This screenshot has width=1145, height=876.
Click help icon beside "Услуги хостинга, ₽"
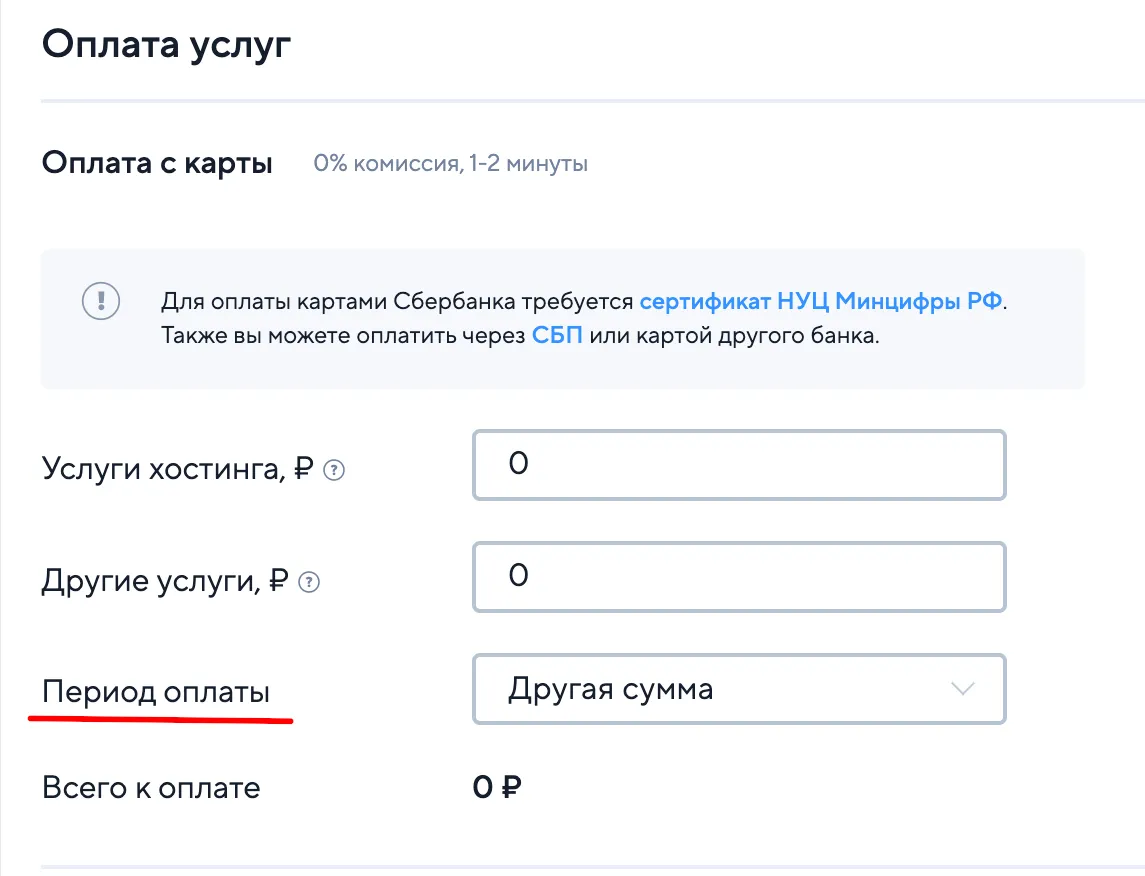(335, 470)
